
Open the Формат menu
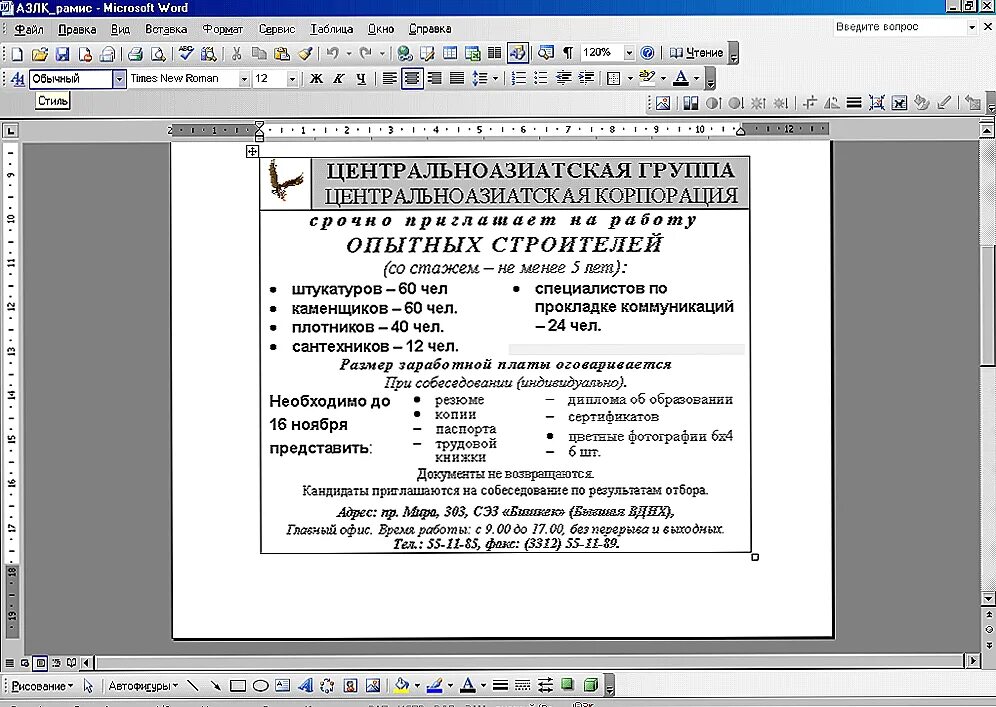[x=222, y=29]
